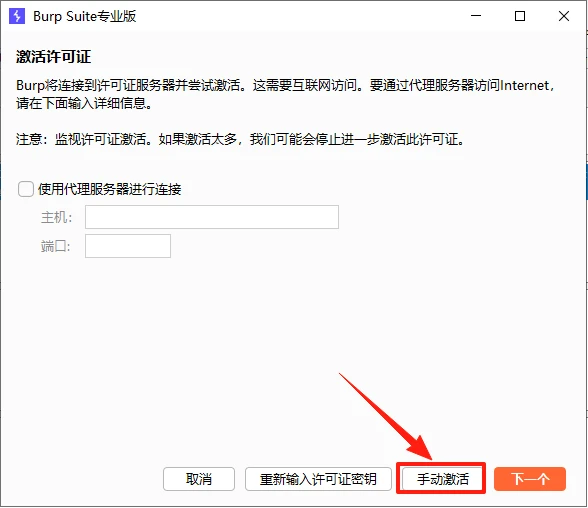Click the 使用代理服务器进行连接 label text
588x508 pixels.
(x=110, y=189)
